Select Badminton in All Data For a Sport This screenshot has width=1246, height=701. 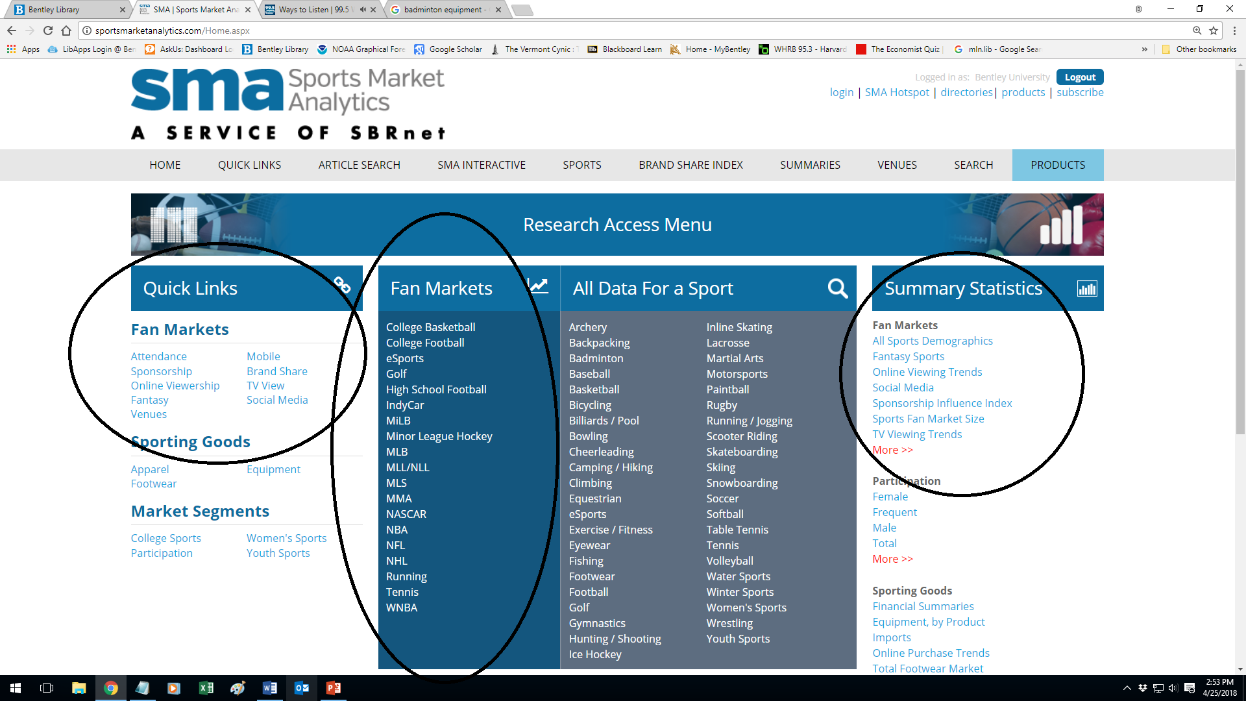(x=596, y=358)
